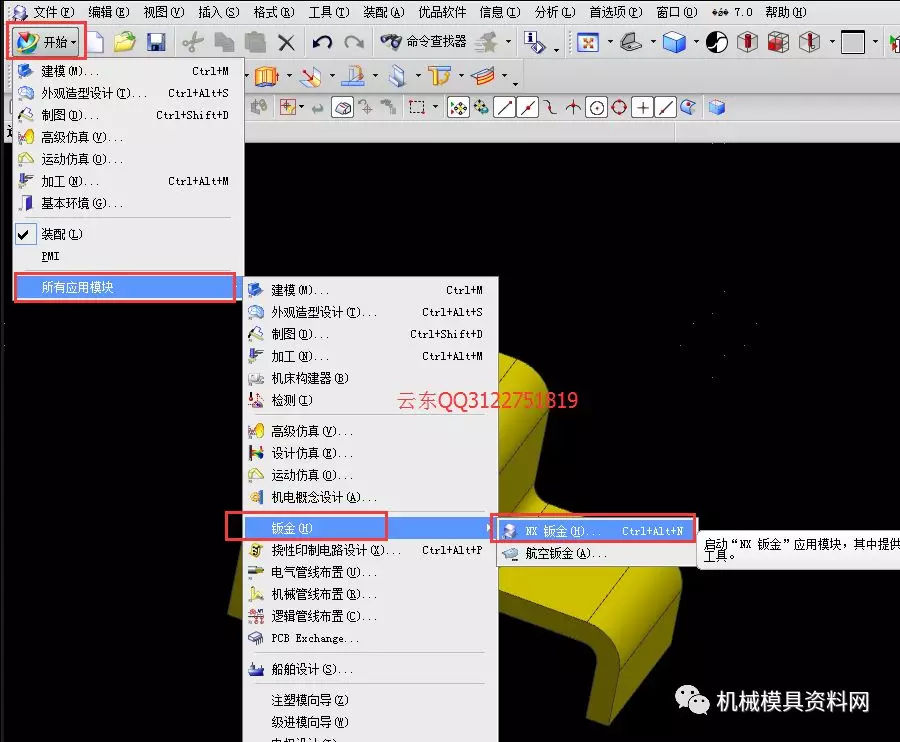
Task: Toggle the circle center snap point icon
Action: pos(597,107)
